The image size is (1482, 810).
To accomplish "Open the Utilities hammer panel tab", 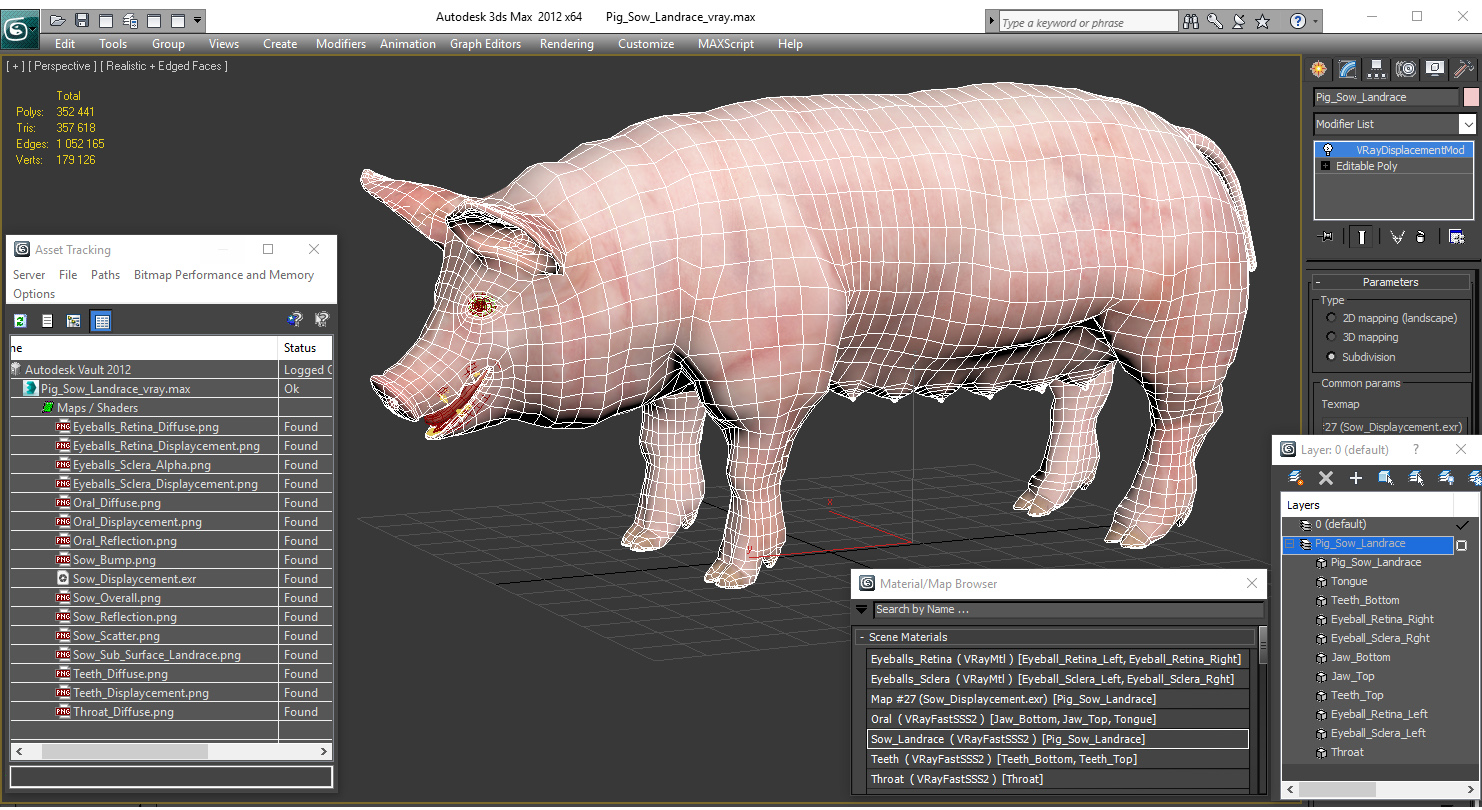I will pyautogui.click(x=1464, y=69).
